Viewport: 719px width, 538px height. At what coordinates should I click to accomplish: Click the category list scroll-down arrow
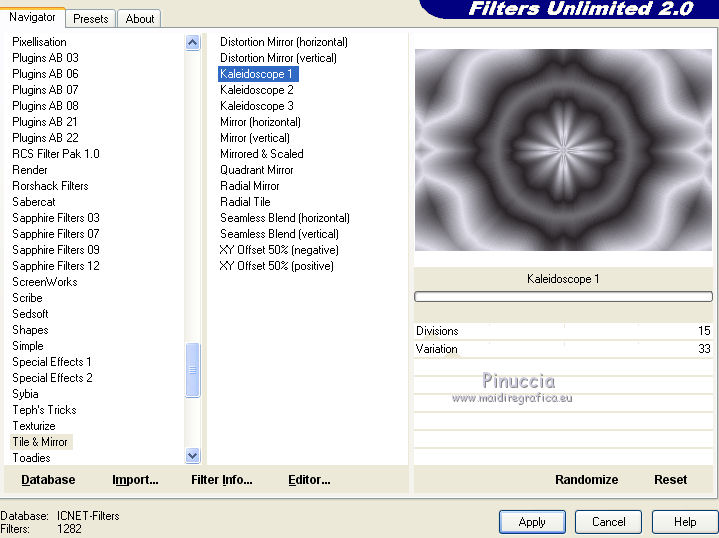point(193,455)
